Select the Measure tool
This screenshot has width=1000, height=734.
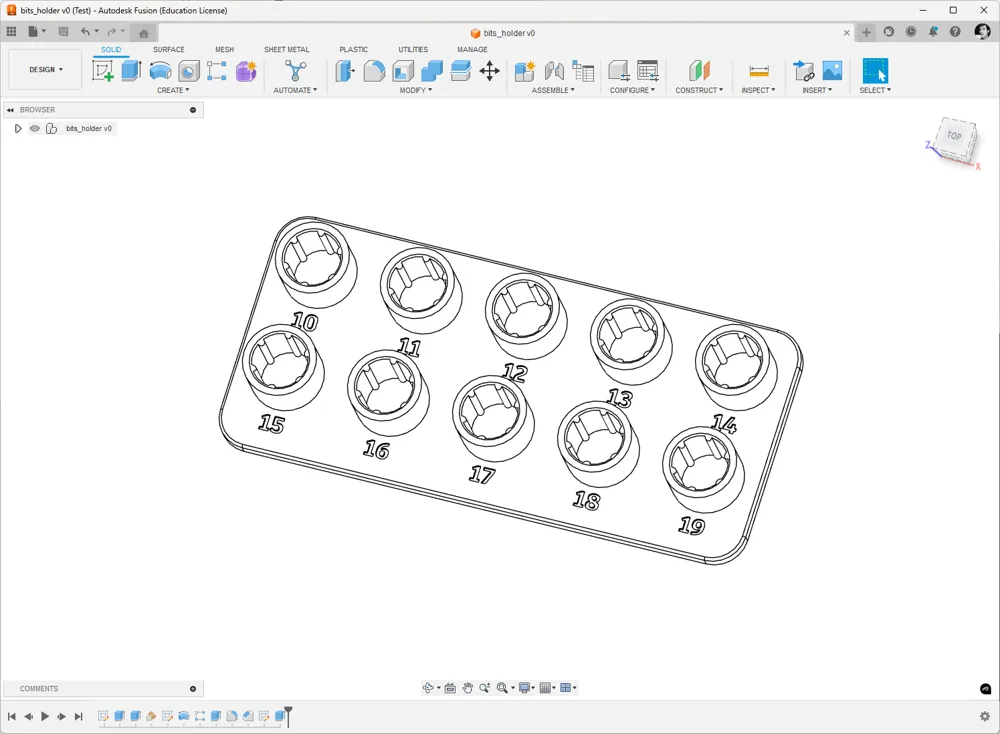click(759, 71)
